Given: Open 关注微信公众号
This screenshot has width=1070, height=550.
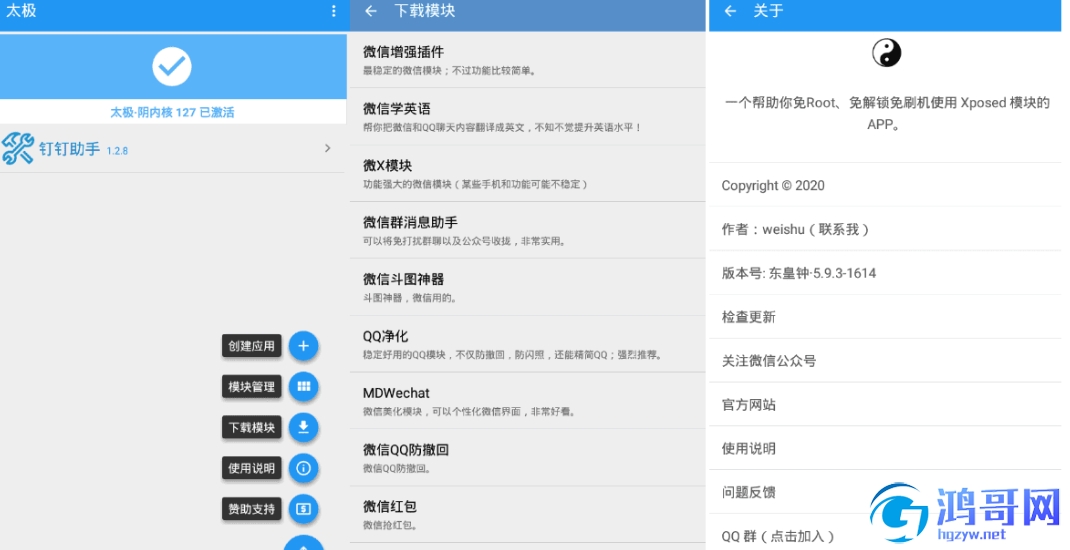Looking at the screenshot, I should 885,360.
